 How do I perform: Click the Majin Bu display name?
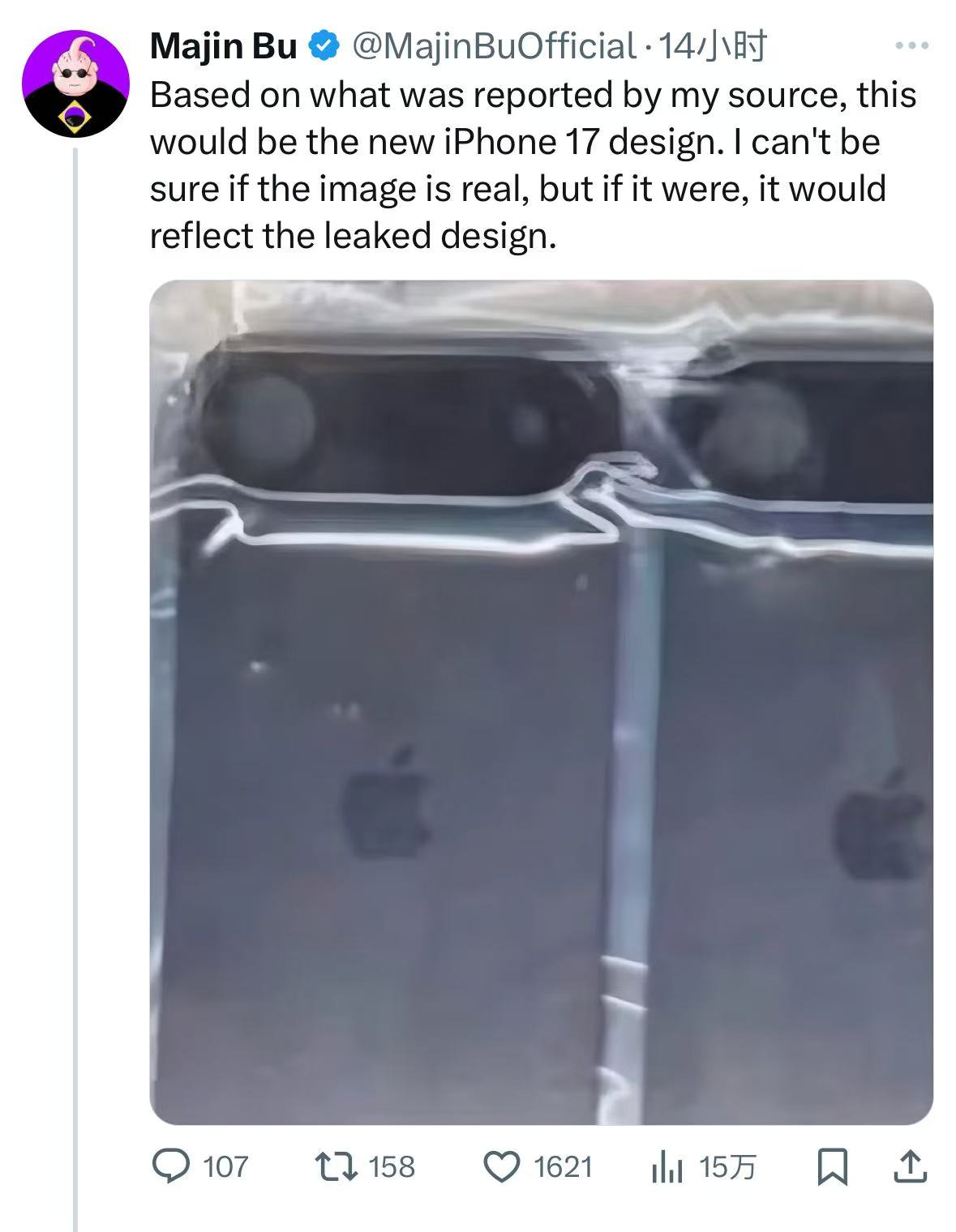coord(224,47)
